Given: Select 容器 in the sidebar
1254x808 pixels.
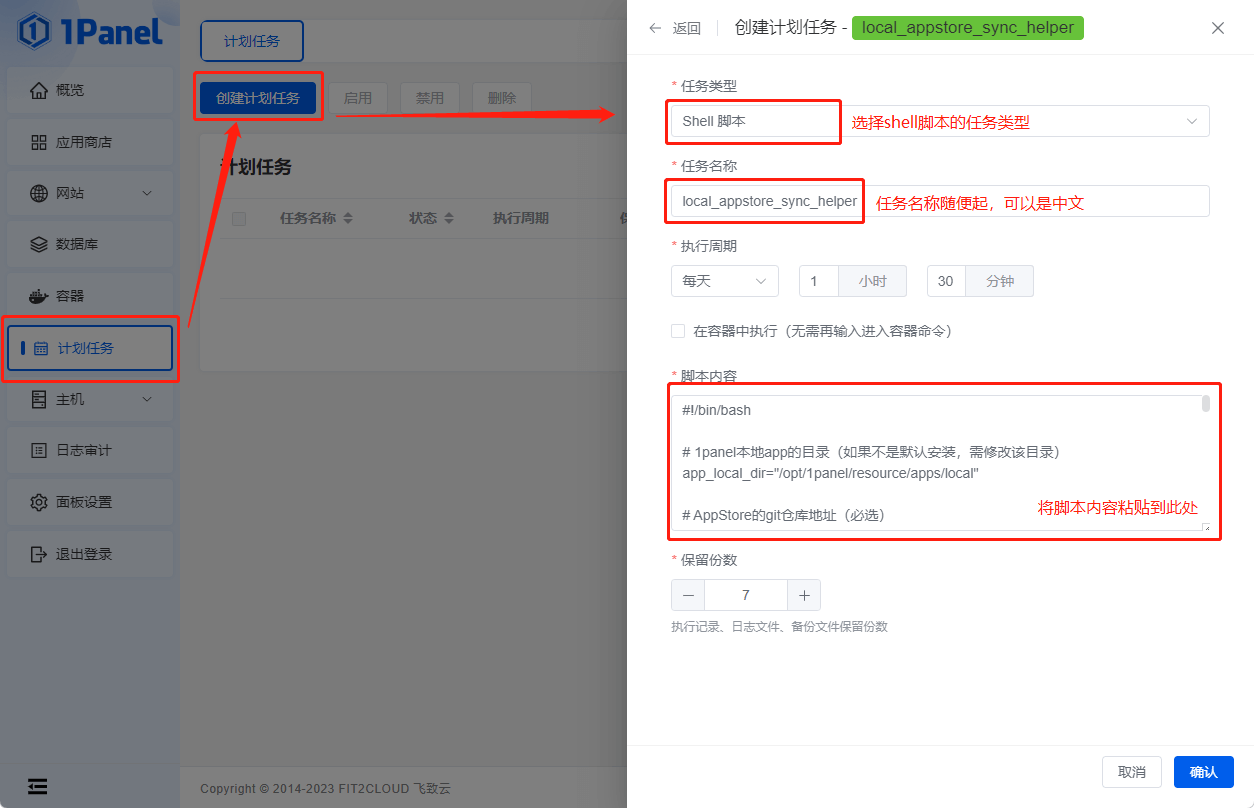Looking at the screenshot, I should [x=90, y=296].
